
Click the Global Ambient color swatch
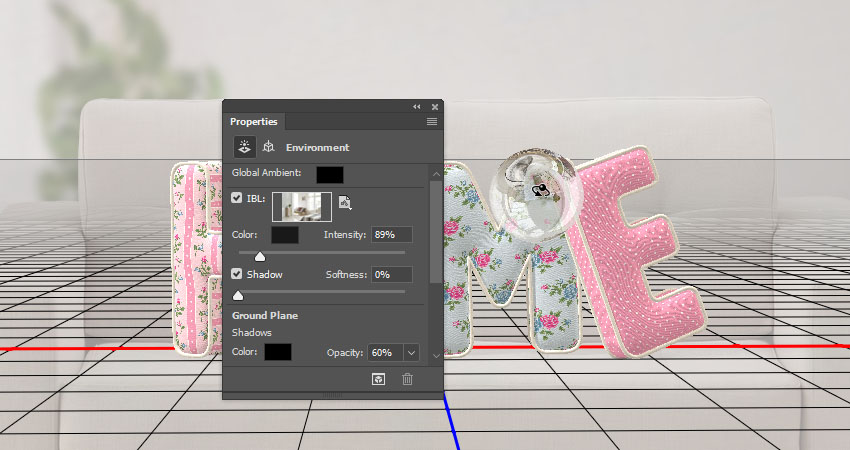(x=330, y=174)
